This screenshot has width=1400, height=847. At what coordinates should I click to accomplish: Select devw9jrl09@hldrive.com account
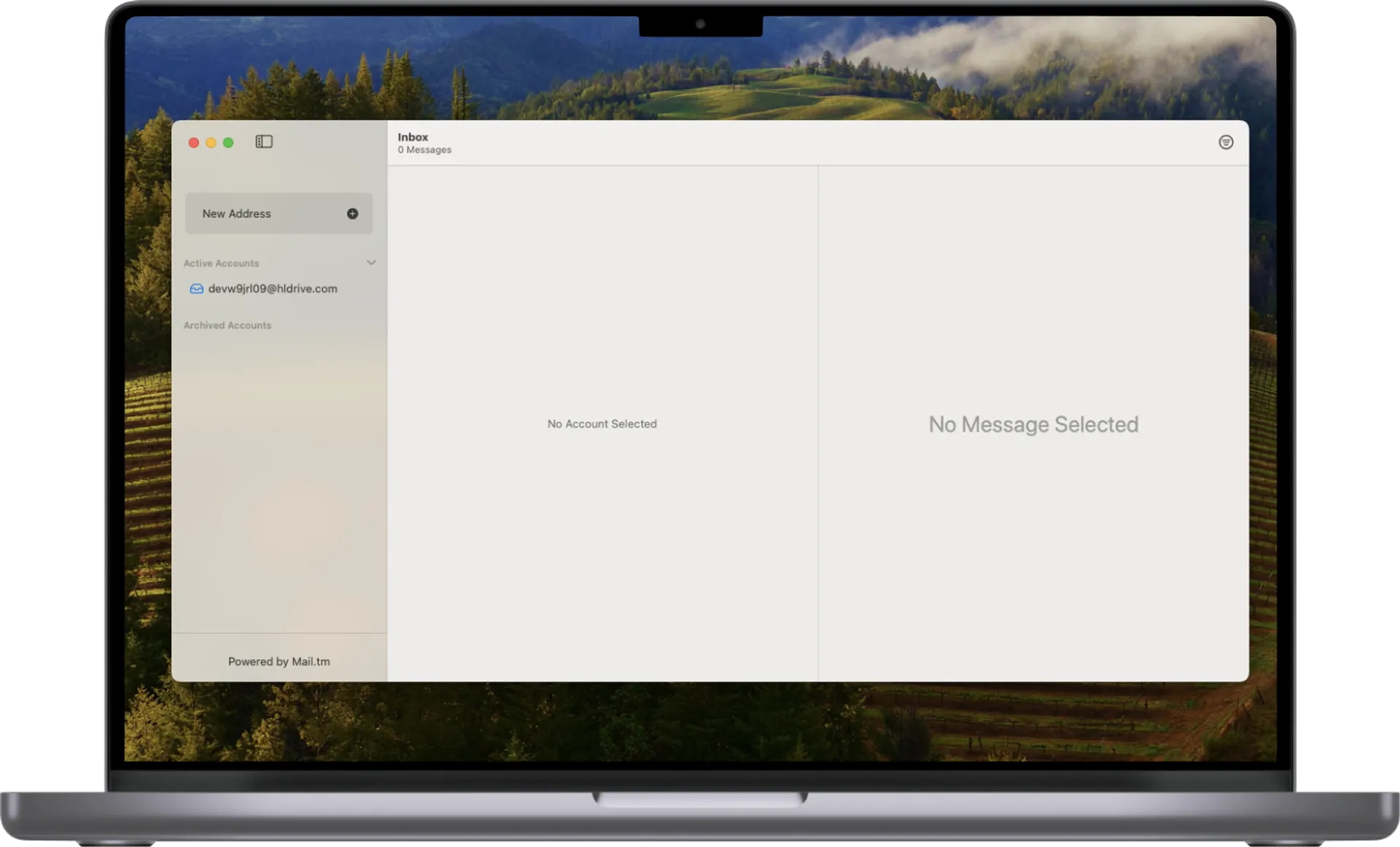click(x=273, y=289)
